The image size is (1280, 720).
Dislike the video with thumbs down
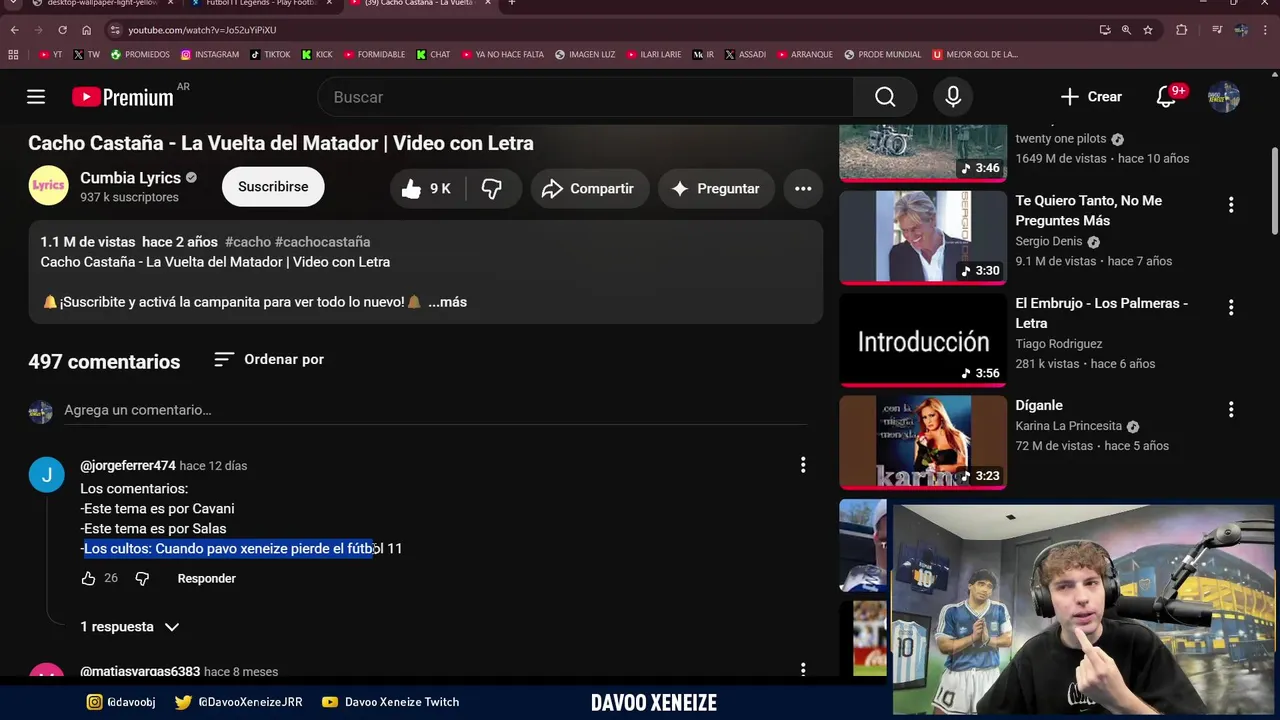point(492,188)
